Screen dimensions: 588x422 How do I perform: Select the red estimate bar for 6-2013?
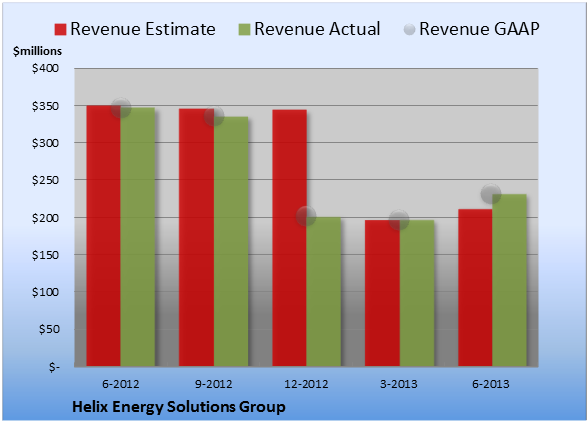click(x=475, y=288)
